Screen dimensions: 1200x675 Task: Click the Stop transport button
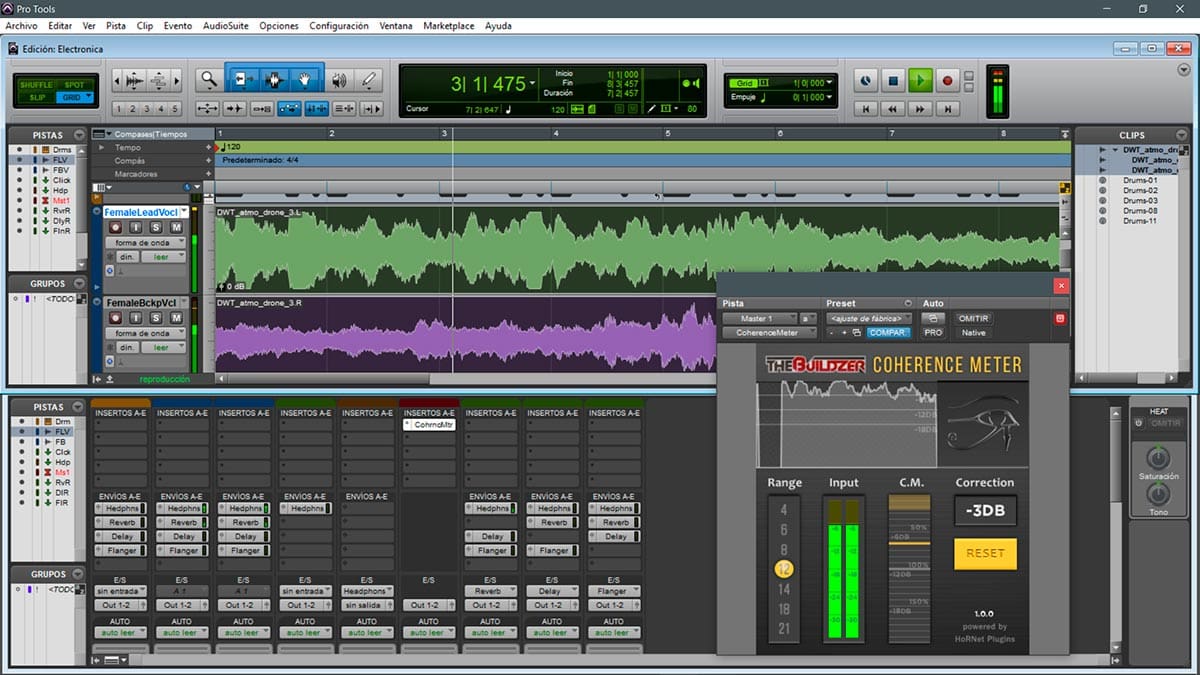[x=895, y=80]
